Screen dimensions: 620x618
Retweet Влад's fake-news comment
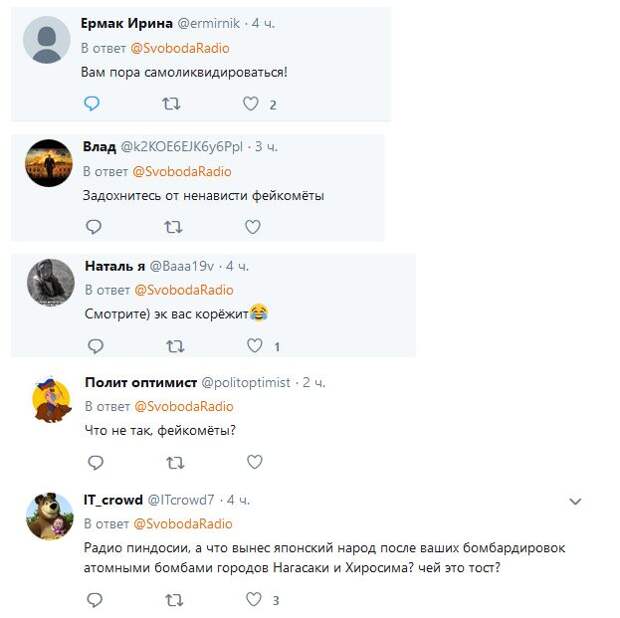pyautogui.click(x=173, y=227)
